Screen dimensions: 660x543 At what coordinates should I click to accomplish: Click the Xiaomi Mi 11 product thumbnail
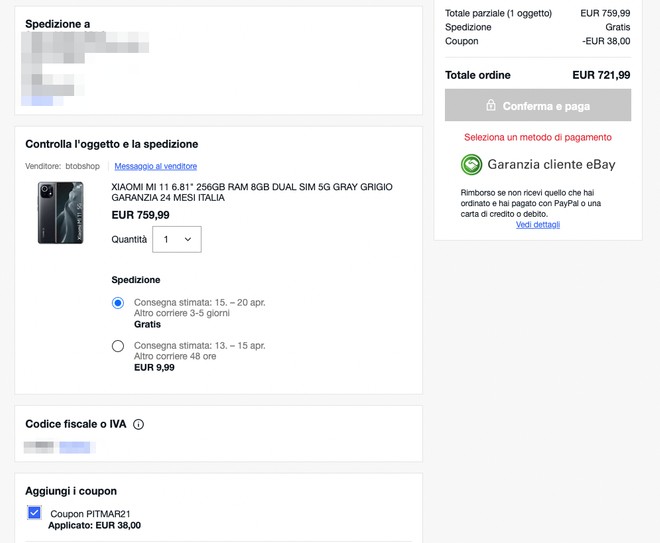61,212
